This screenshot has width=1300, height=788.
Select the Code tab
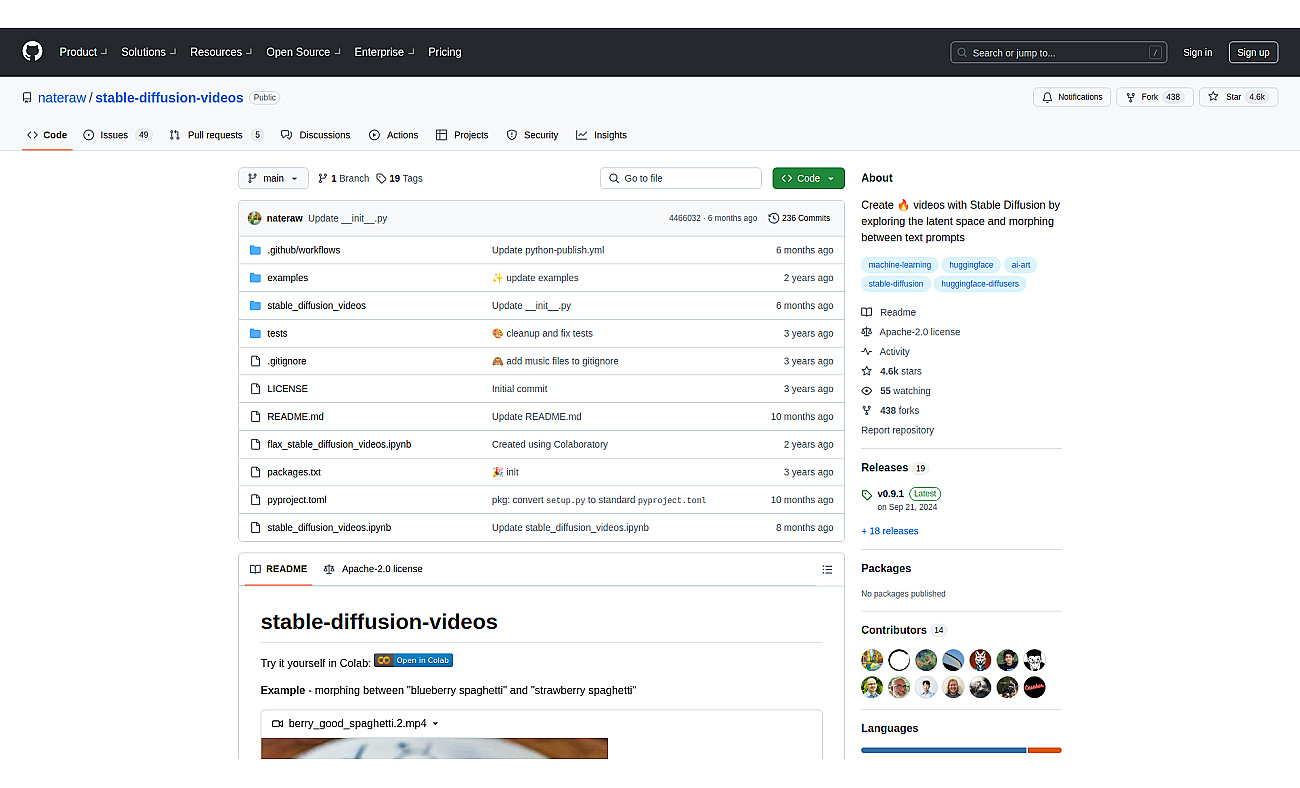[47, 135]
